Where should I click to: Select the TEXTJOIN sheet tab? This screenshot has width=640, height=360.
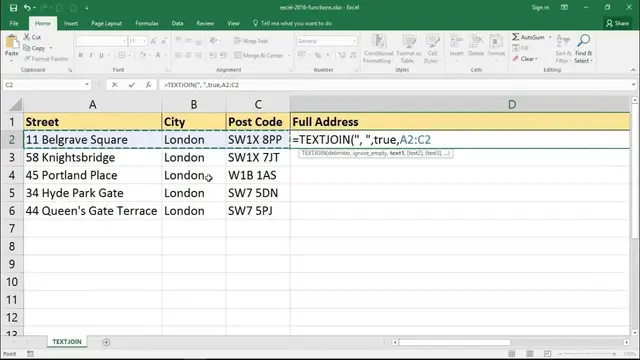coord(67,342)
